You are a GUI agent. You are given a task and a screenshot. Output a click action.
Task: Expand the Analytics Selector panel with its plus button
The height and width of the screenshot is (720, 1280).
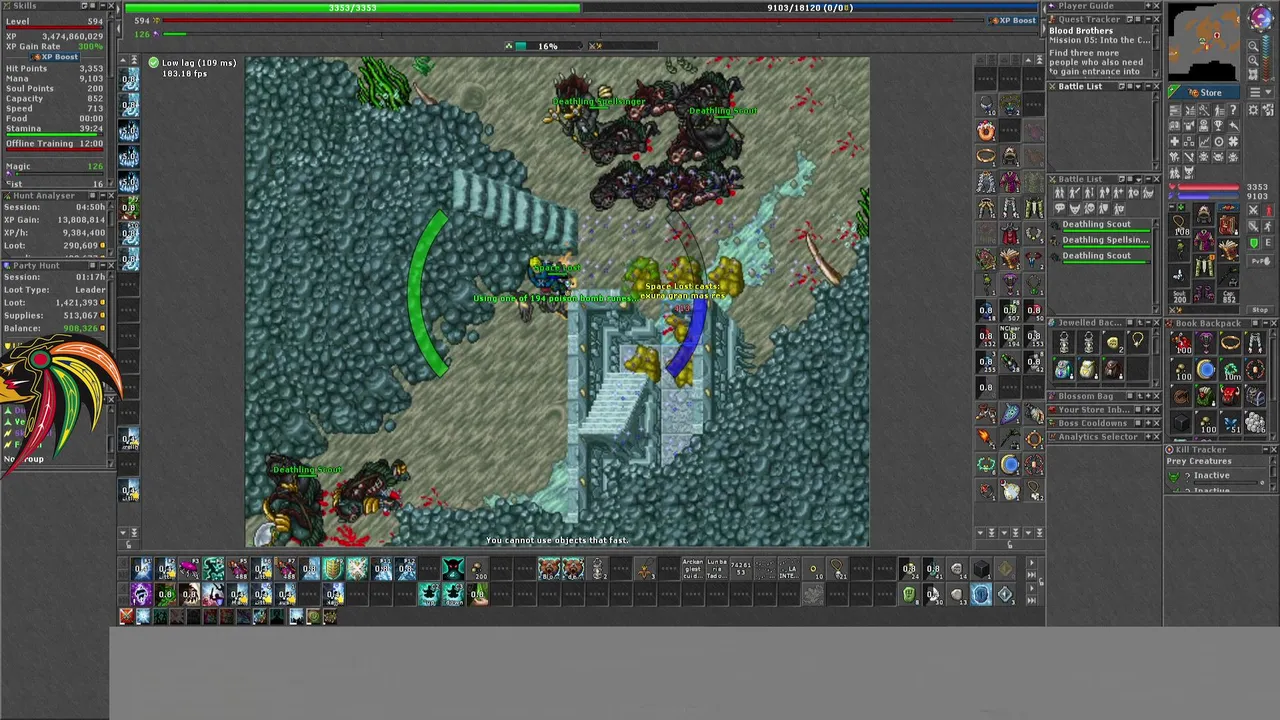1148,437
